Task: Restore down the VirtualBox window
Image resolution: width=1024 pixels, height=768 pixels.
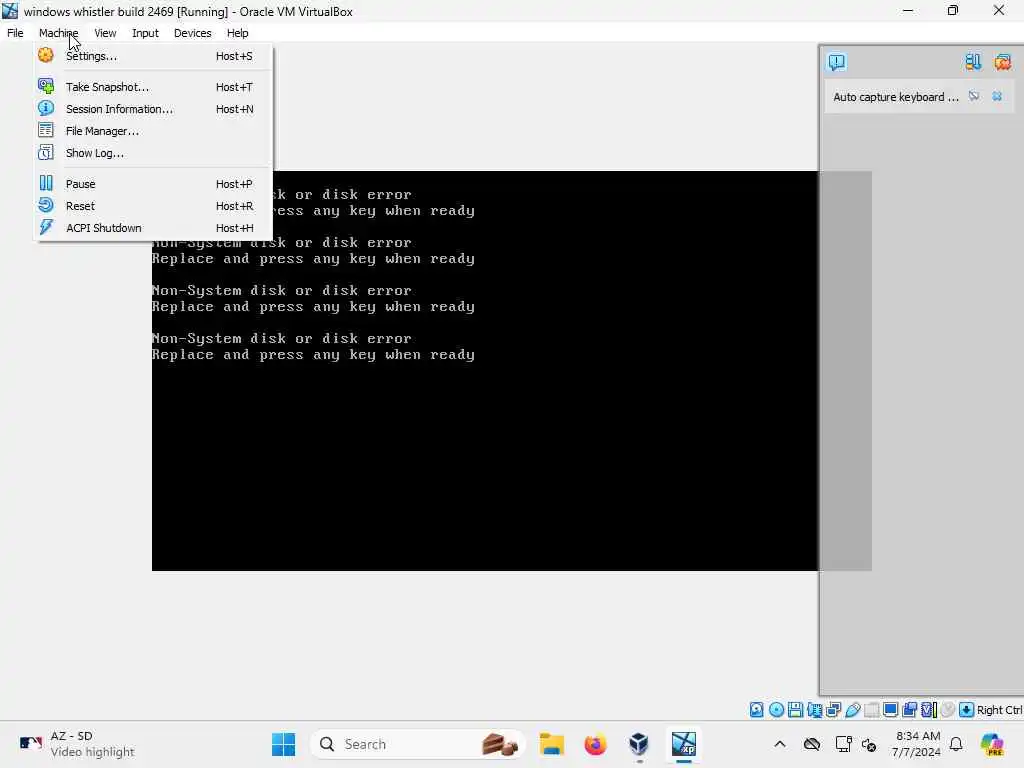Action: tap(953, 10)
